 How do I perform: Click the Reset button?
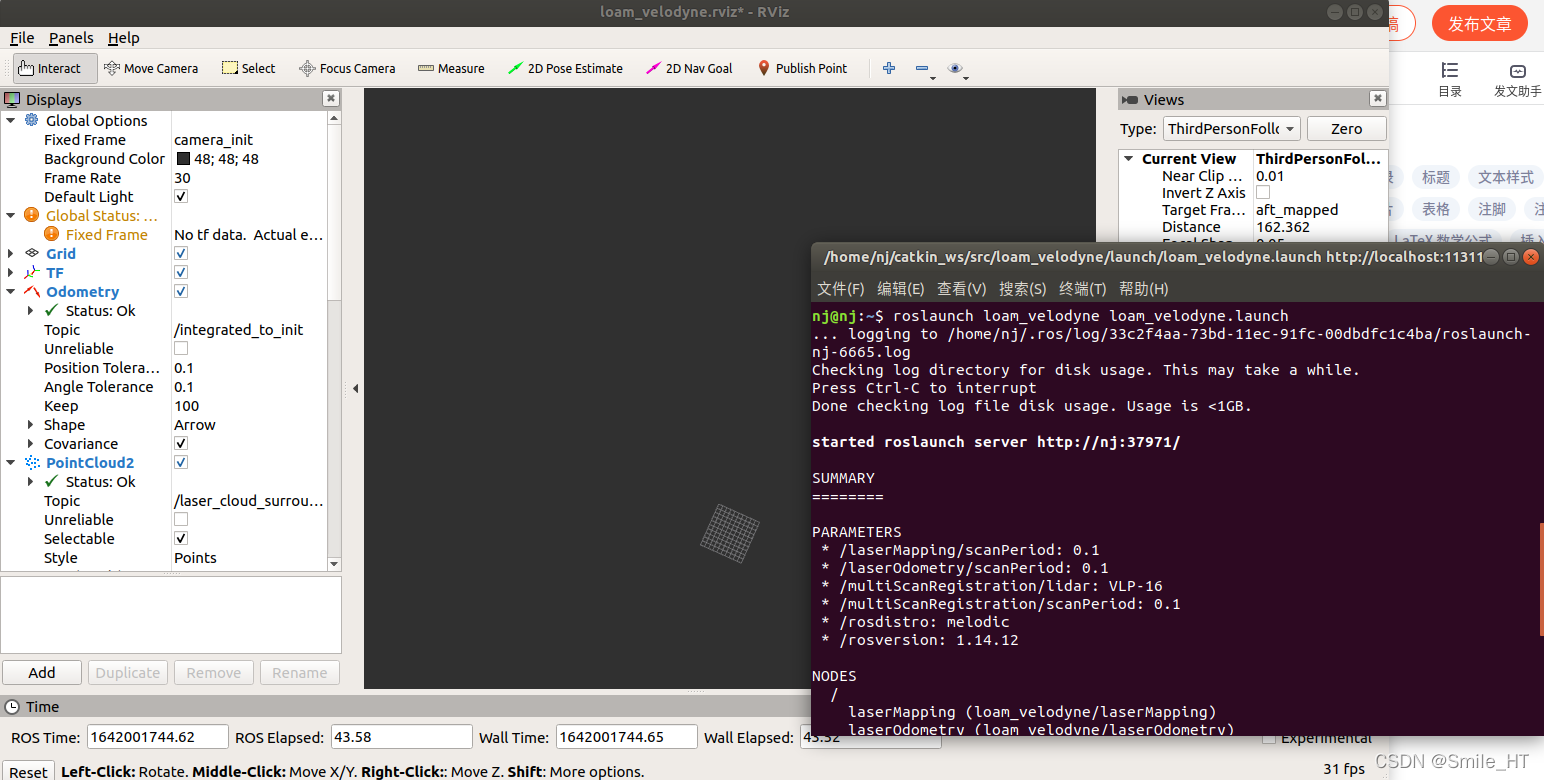point(28,771)
